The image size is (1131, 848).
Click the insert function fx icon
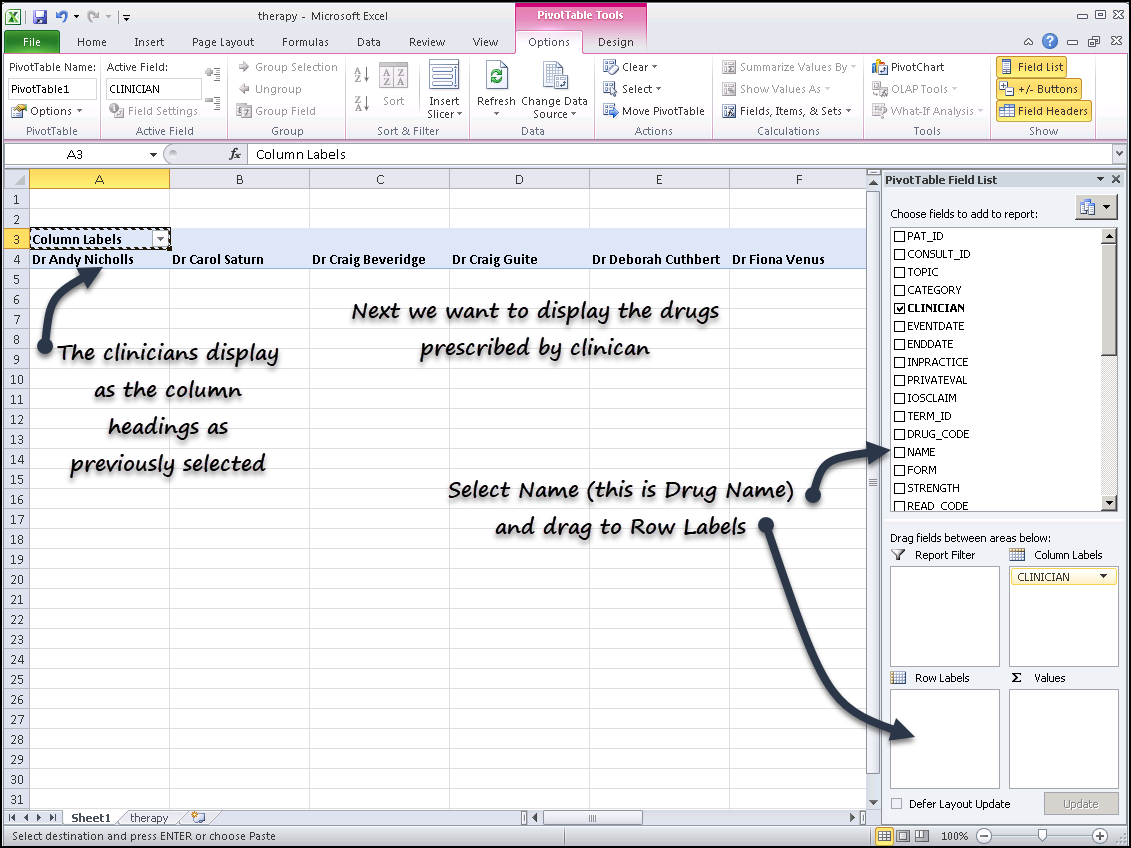pyautogui.click(x=234, y=154)
